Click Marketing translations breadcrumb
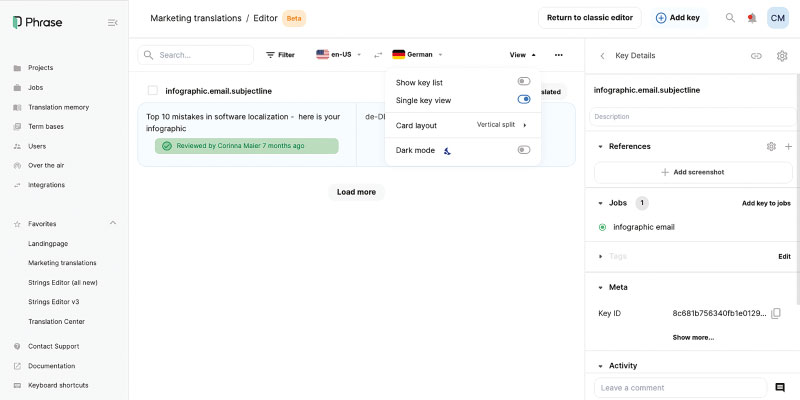 tap(196, 18)
